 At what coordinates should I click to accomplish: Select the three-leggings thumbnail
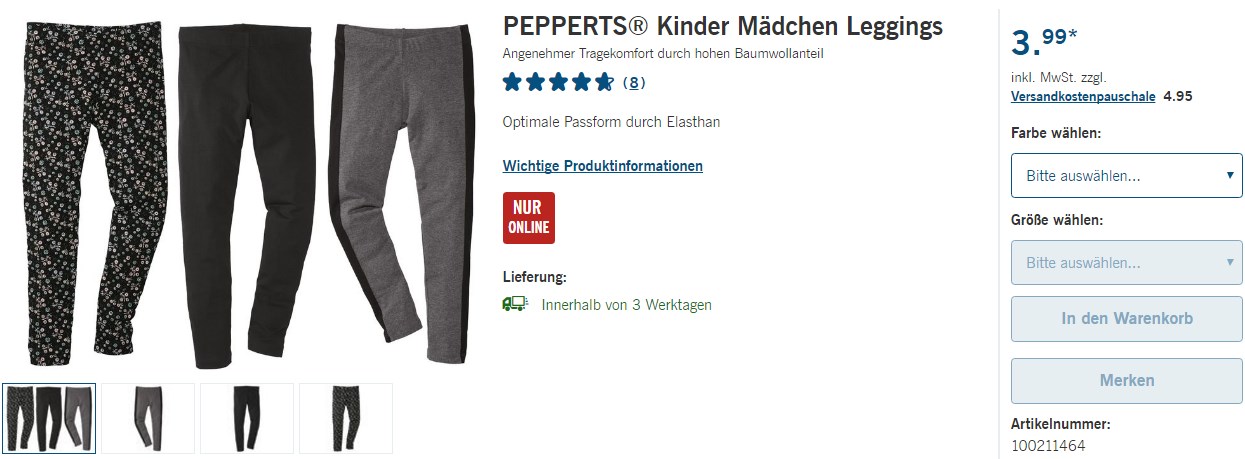[x=49, y=418]
